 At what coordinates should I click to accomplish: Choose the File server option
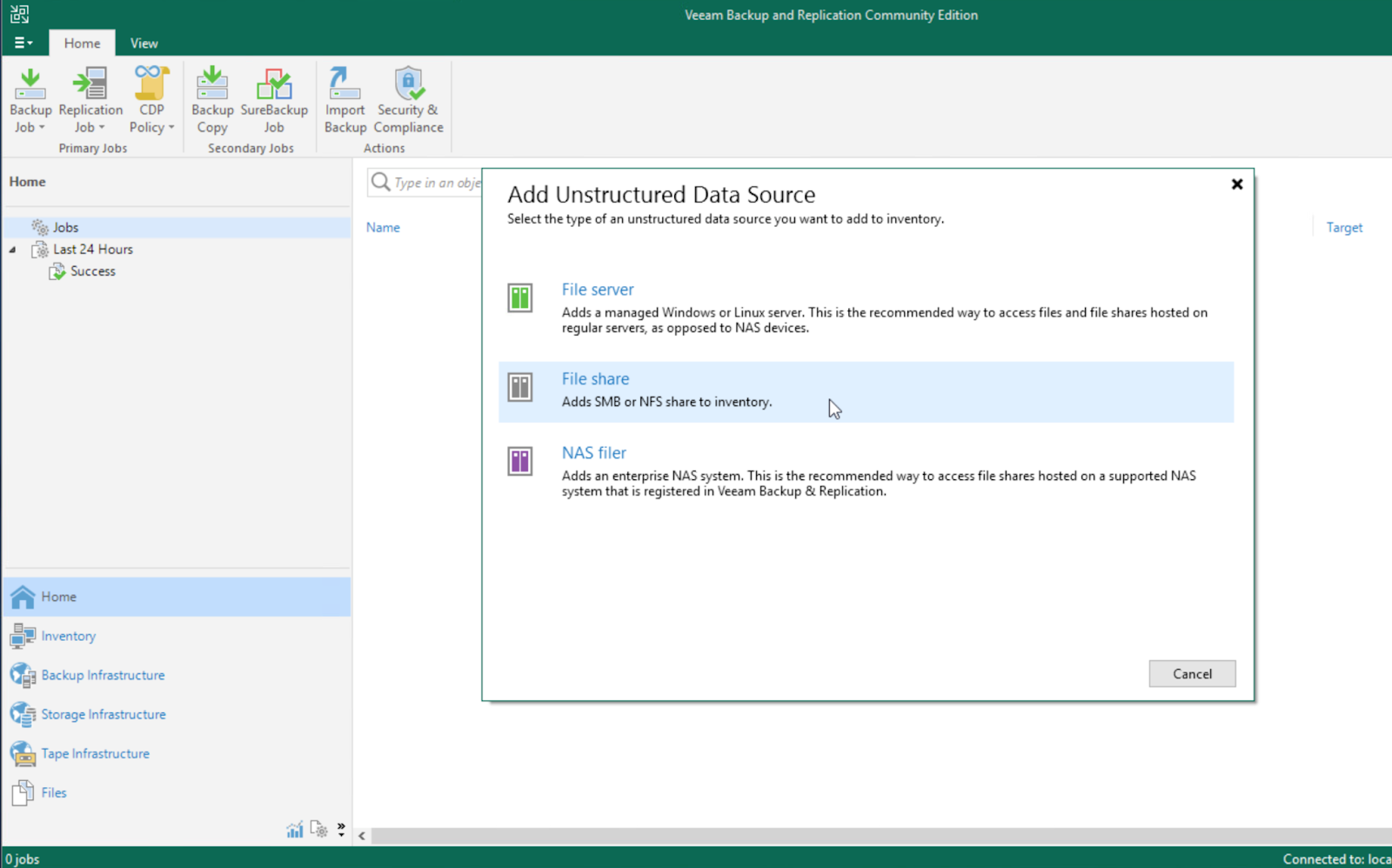click(866, 307)
